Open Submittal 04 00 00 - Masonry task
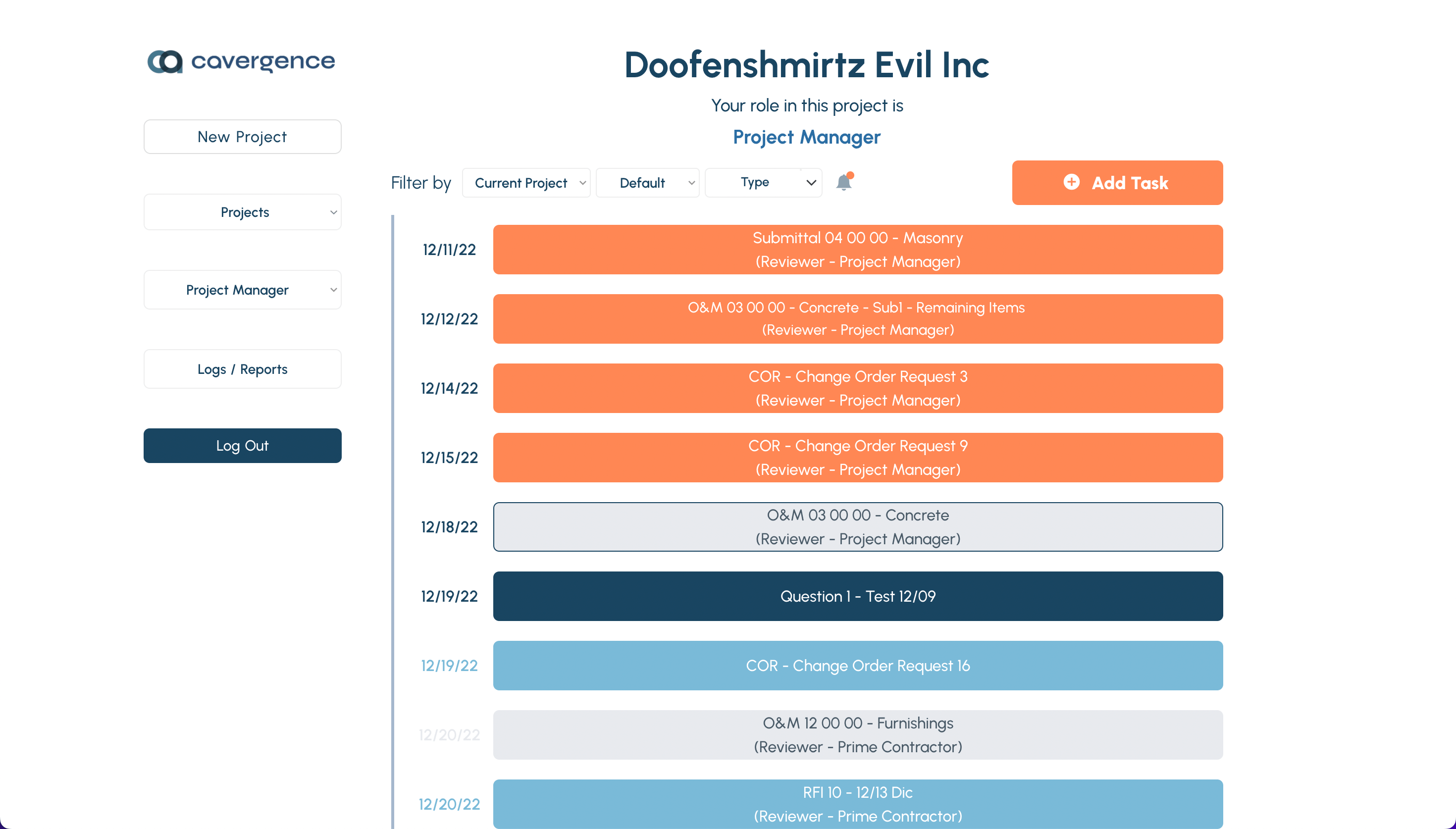 (858, 250)
